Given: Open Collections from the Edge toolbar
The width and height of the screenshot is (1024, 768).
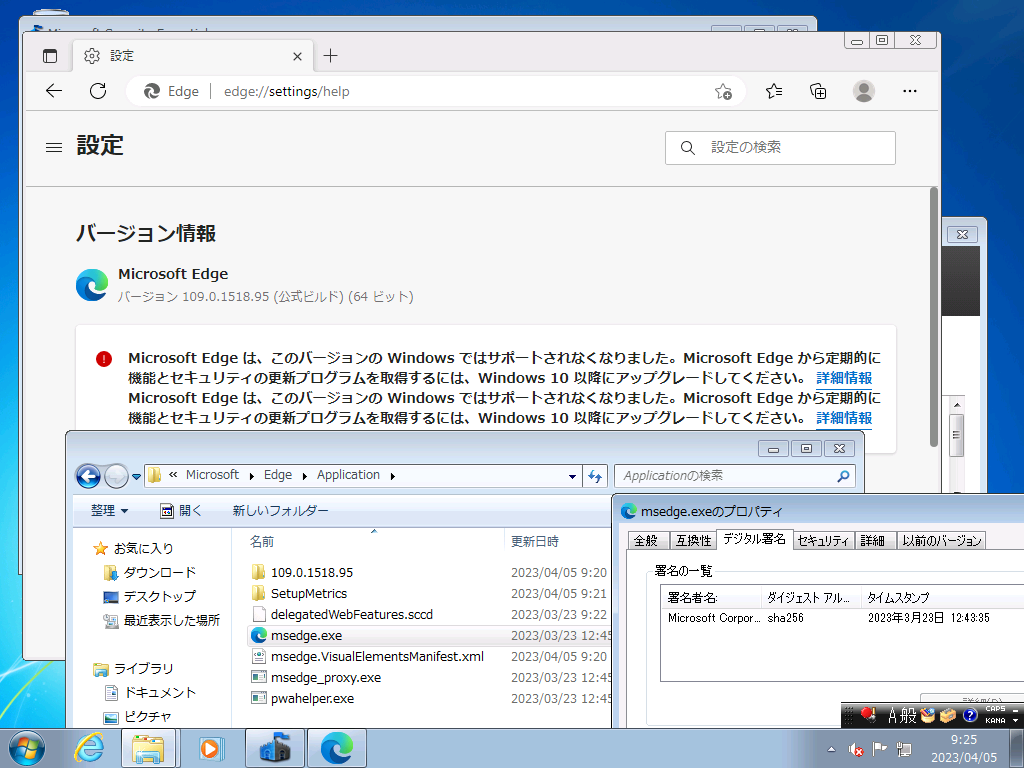Looking at the screenshot, I should (818, 91).
